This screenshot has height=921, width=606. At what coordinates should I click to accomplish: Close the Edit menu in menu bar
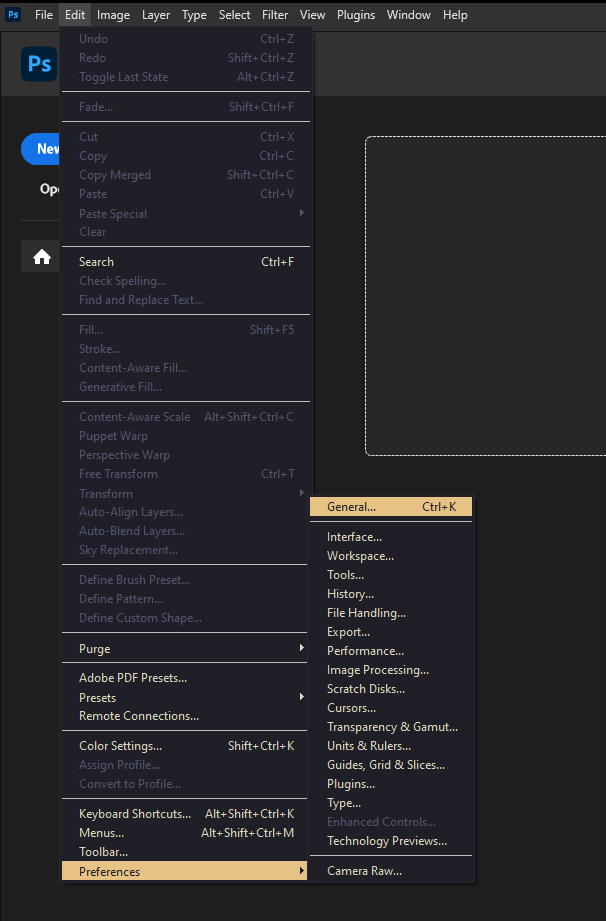pyautogui.click(x=75, y=15)
